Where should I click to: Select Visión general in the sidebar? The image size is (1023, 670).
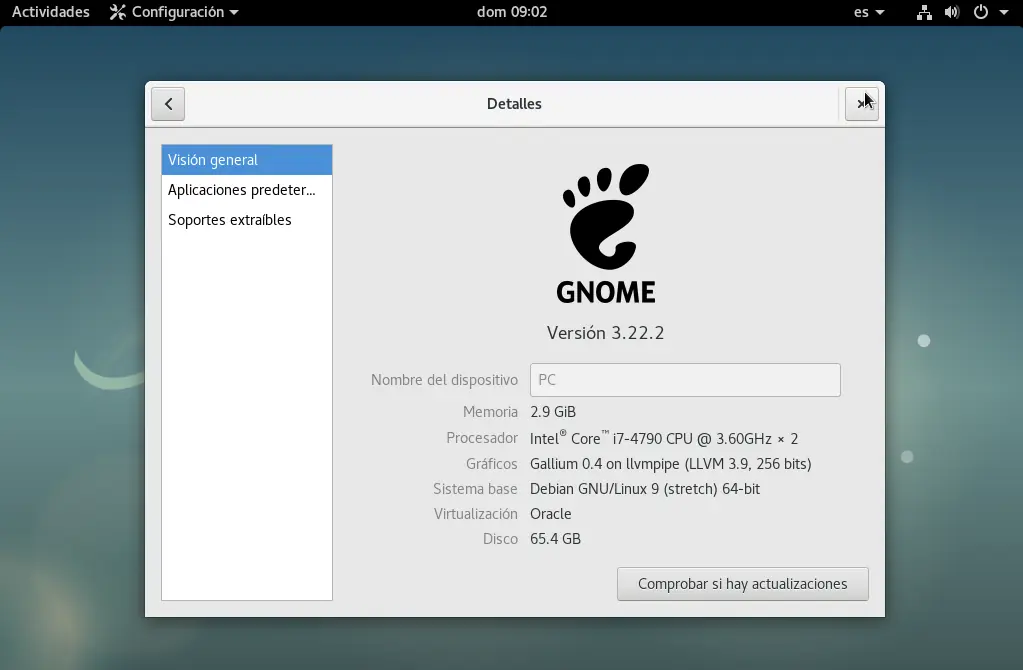tap(247, 160)
